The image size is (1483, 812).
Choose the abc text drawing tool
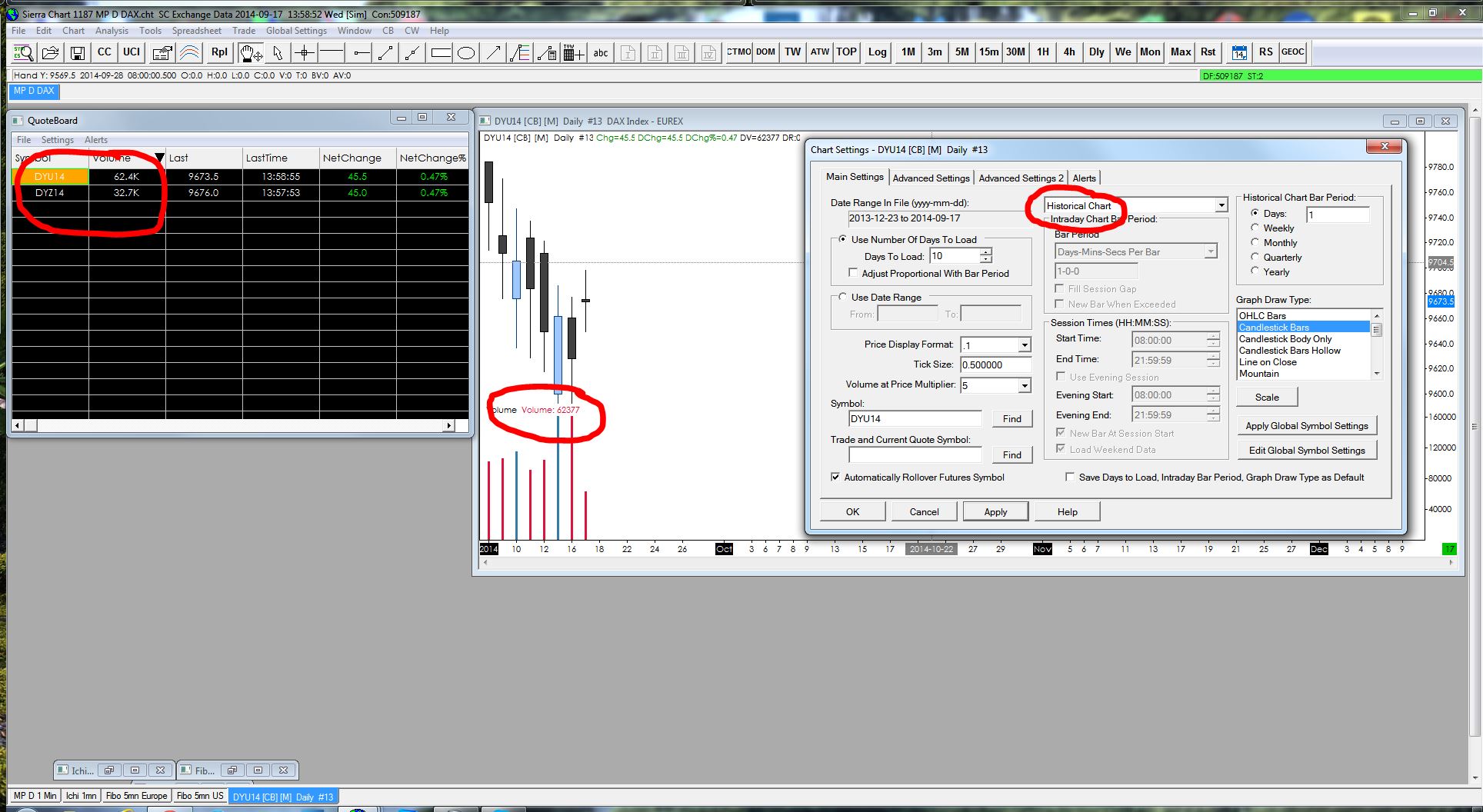click(600, 52)
